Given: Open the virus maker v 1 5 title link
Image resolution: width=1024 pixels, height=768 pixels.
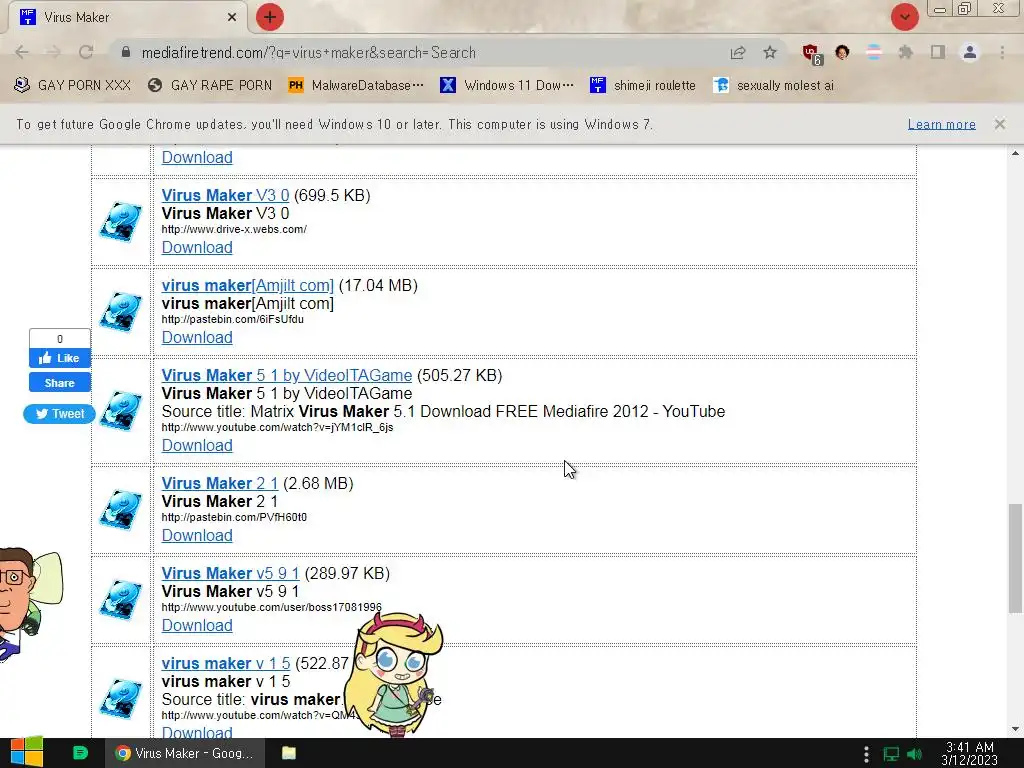Looking at the screenshot, I should (226, 664).
